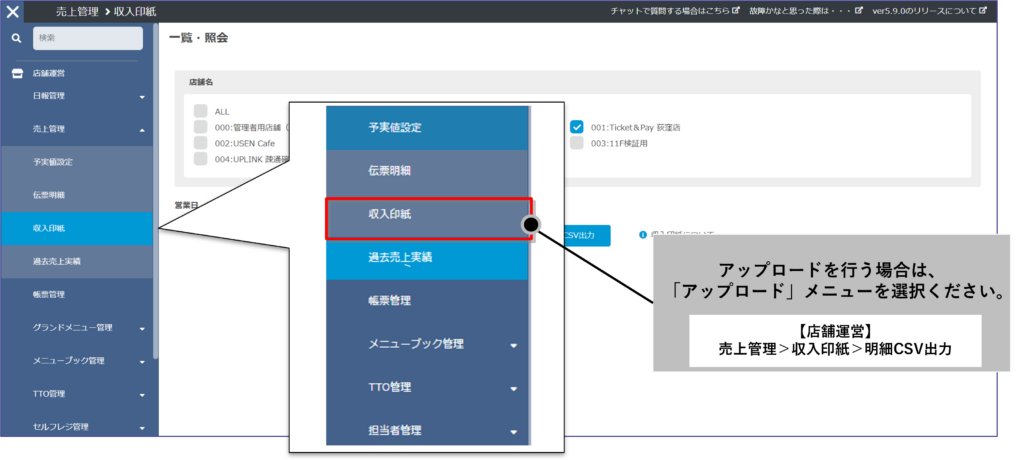This screenshot has height=460, width=1024.
Task: Open the 故障かなと思った際は link
Action: [801, 11]
